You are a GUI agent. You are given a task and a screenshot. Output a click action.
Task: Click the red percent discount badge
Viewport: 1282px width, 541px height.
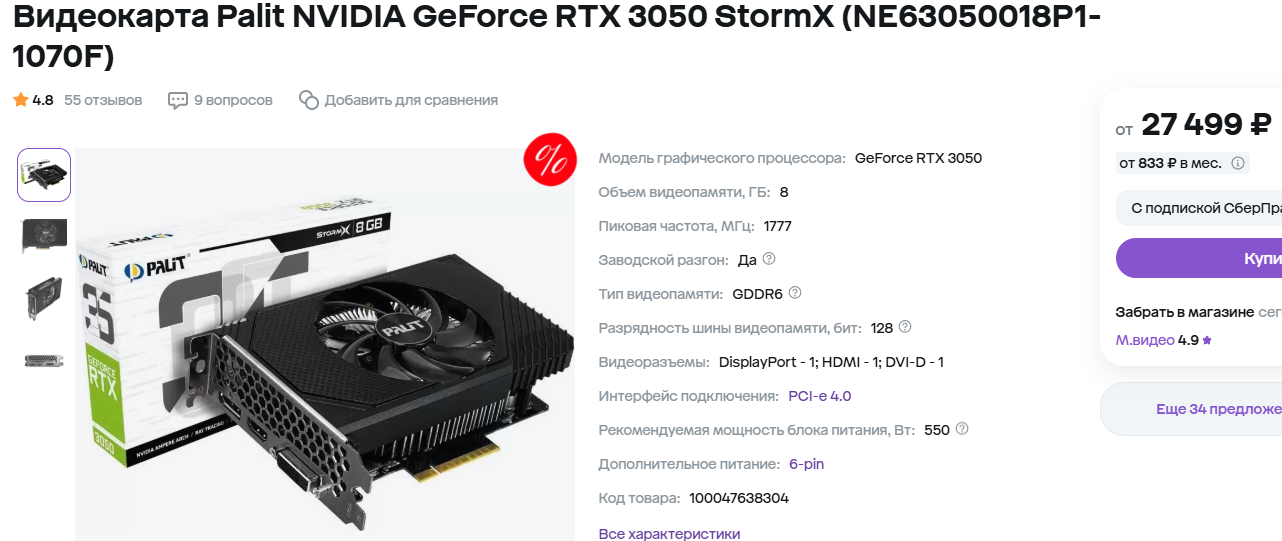click(x=549, y=159)
